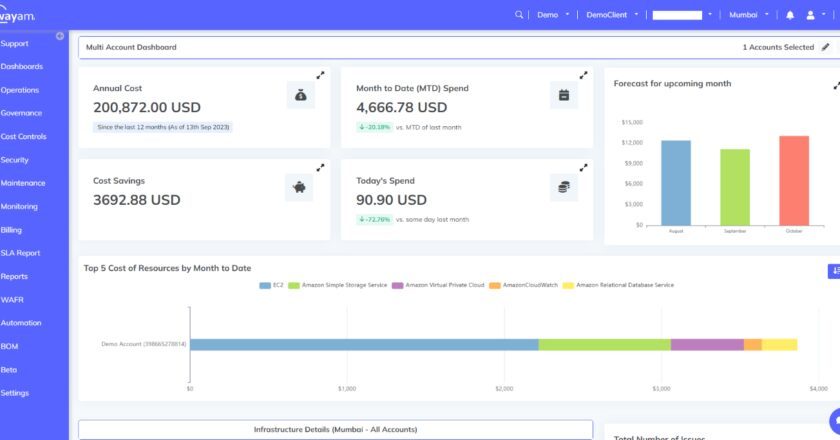The height and width of the screenshot is (440, 840).
Task: Open WAFR in the sidebar
Action: coord(12,300)
